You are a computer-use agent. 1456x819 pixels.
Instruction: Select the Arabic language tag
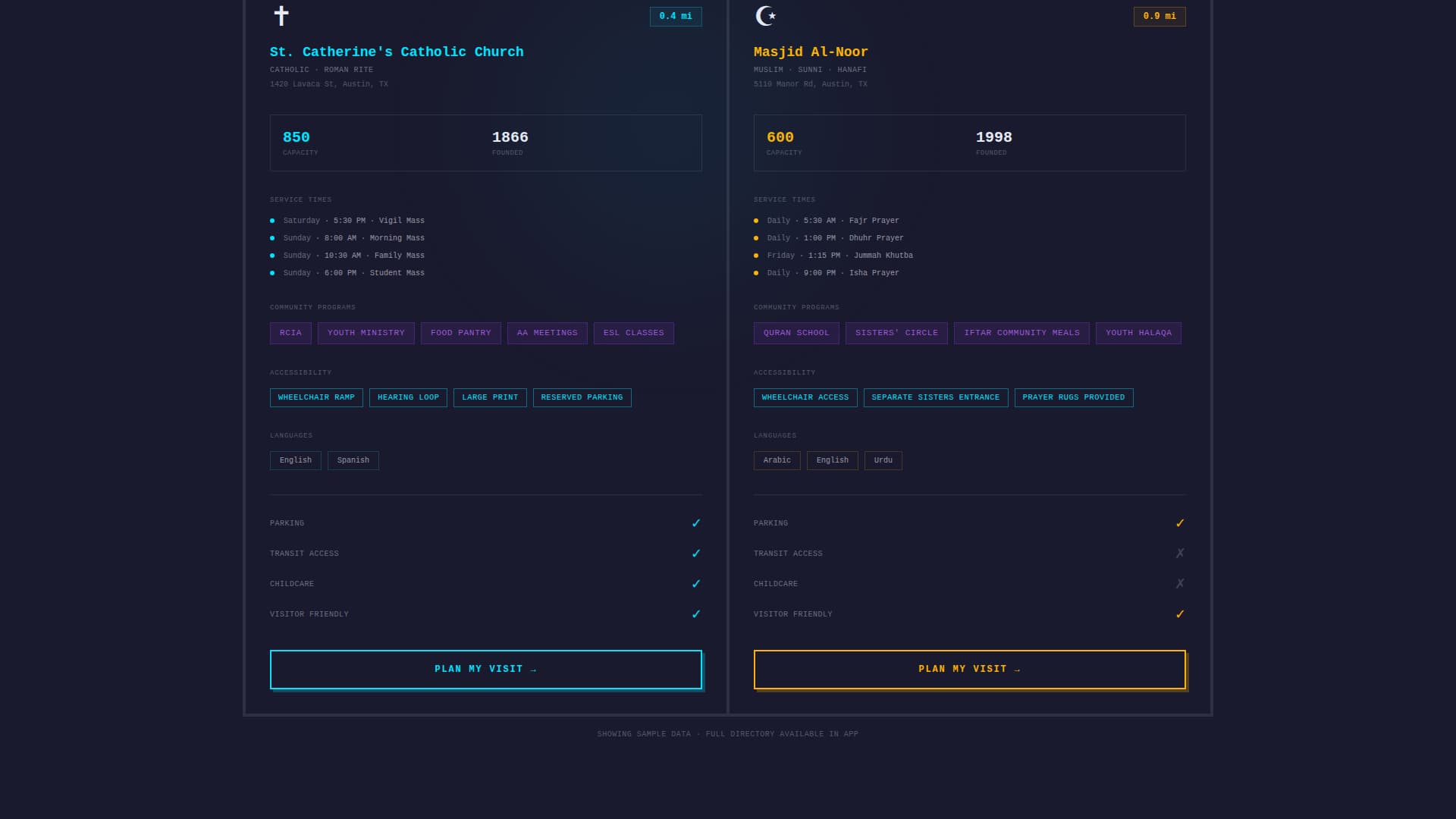click(x=777, y=460)
